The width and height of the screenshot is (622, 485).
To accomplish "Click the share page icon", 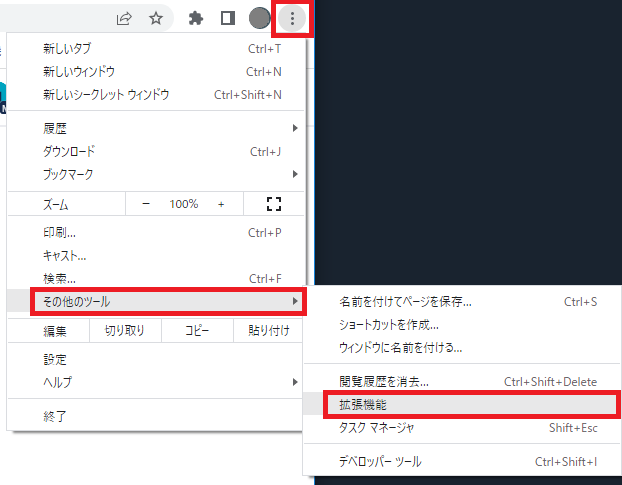I will pyautogui.click(x=124, y=18).
